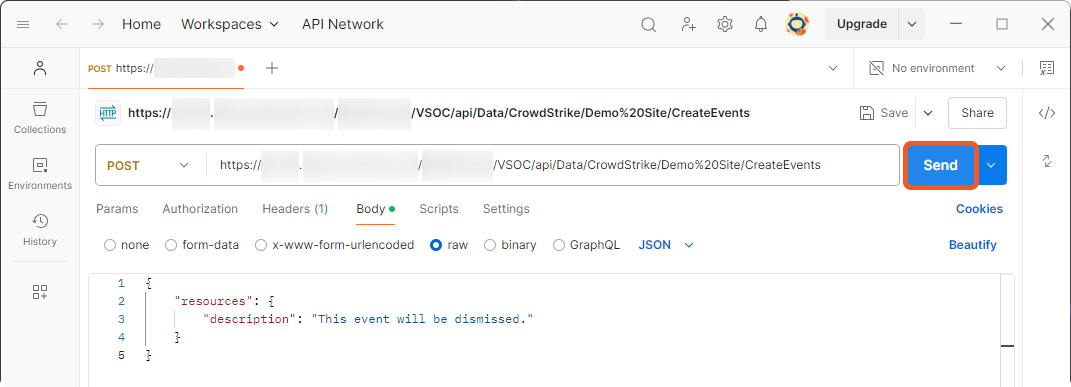Choose the binary body option
The width and height of the screenshot is (1071, 387).
tap(510, 245)
